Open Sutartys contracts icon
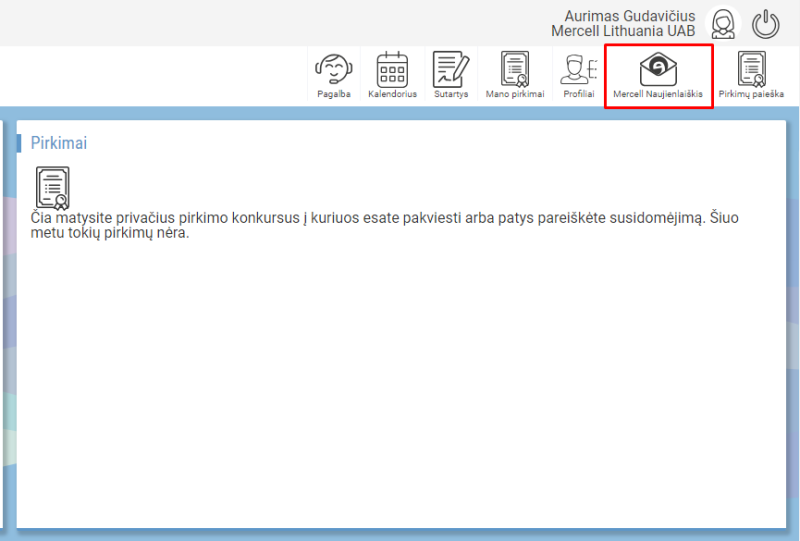The width and height of the screenshot is (800, 541). click(x=450, y=69)
